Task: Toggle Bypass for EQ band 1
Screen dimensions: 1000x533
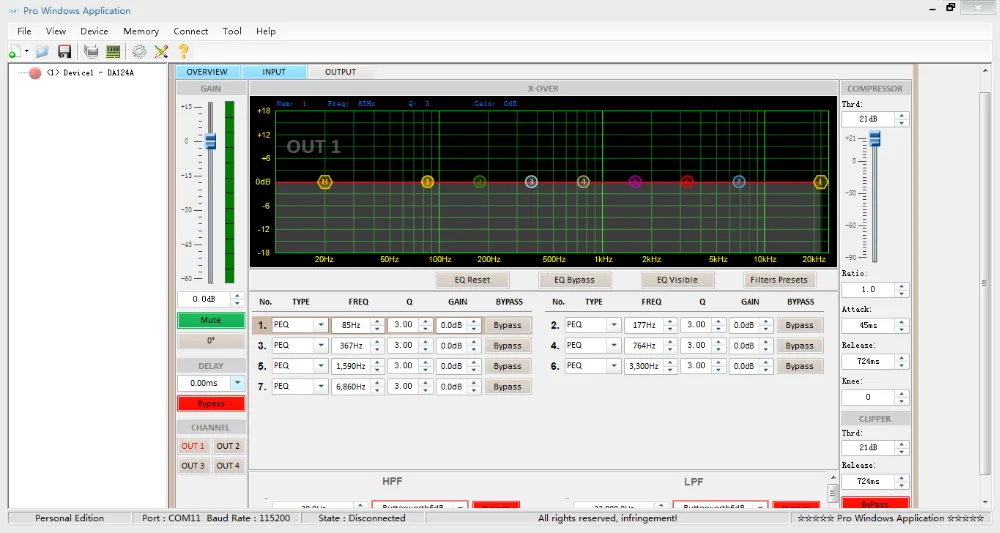Action: [x=508, y=325]
